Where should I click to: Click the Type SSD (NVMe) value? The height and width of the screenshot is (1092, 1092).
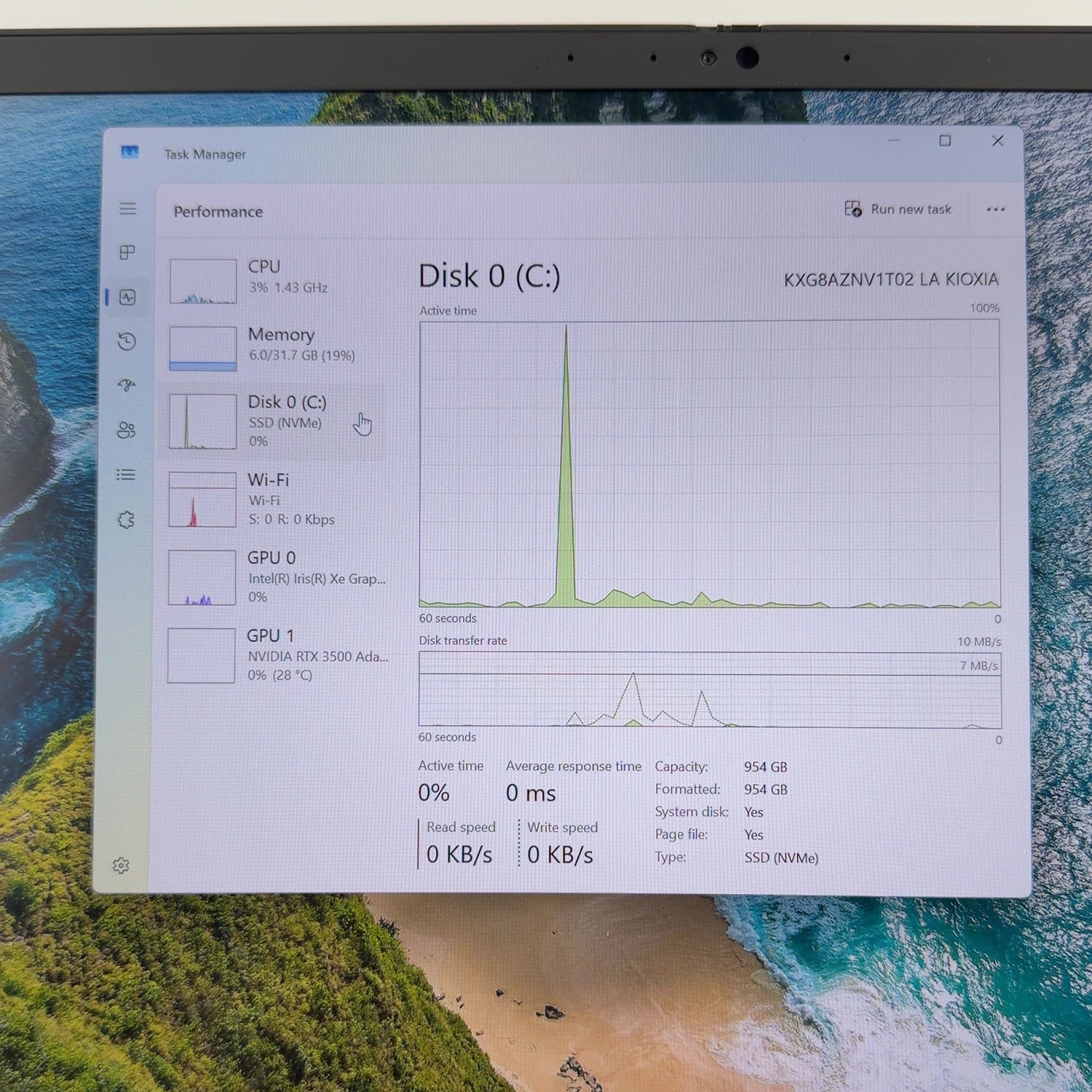781,858
